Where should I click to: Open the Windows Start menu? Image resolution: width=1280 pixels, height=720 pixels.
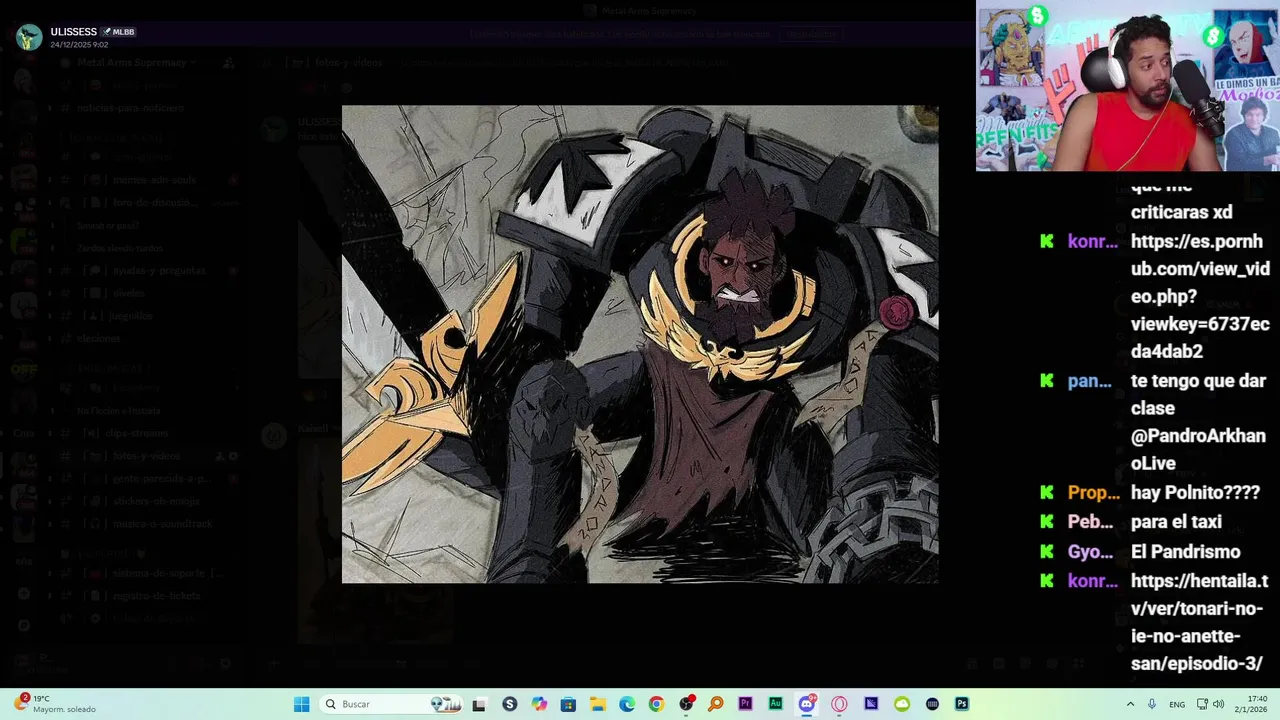tap(301, 704)
